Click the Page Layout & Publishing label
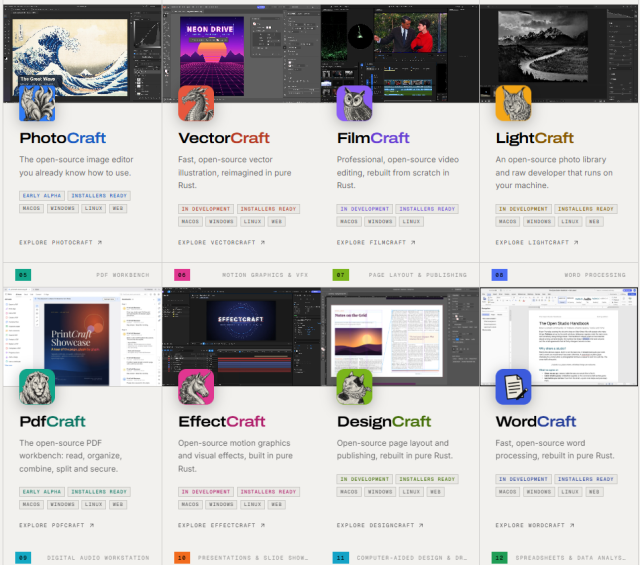 [418, 275]
